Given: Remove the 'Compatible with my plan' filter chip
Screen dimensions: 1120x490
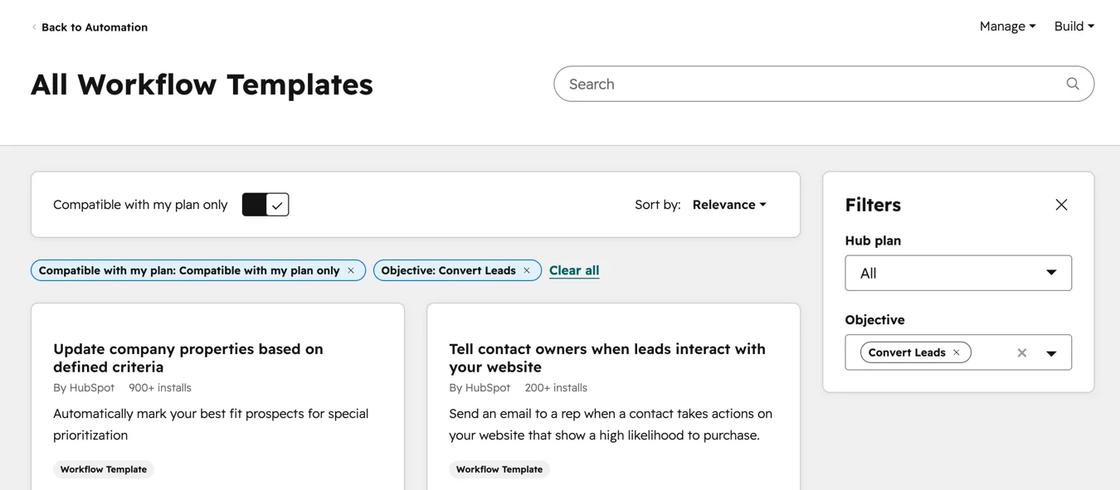Looking at the screenshot, I should click(351, 271).
